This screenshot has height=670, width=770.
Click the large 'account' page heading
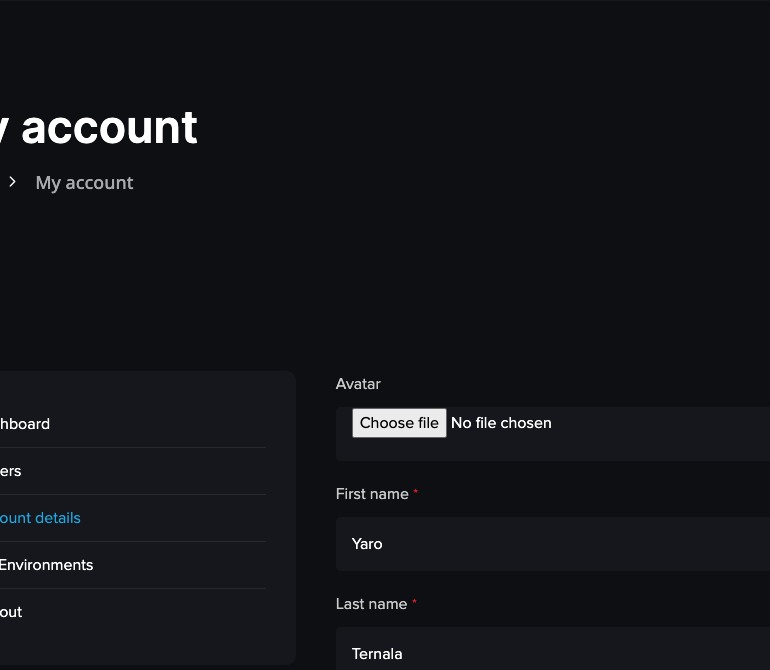pyautogui.click(x=109, y=128)
